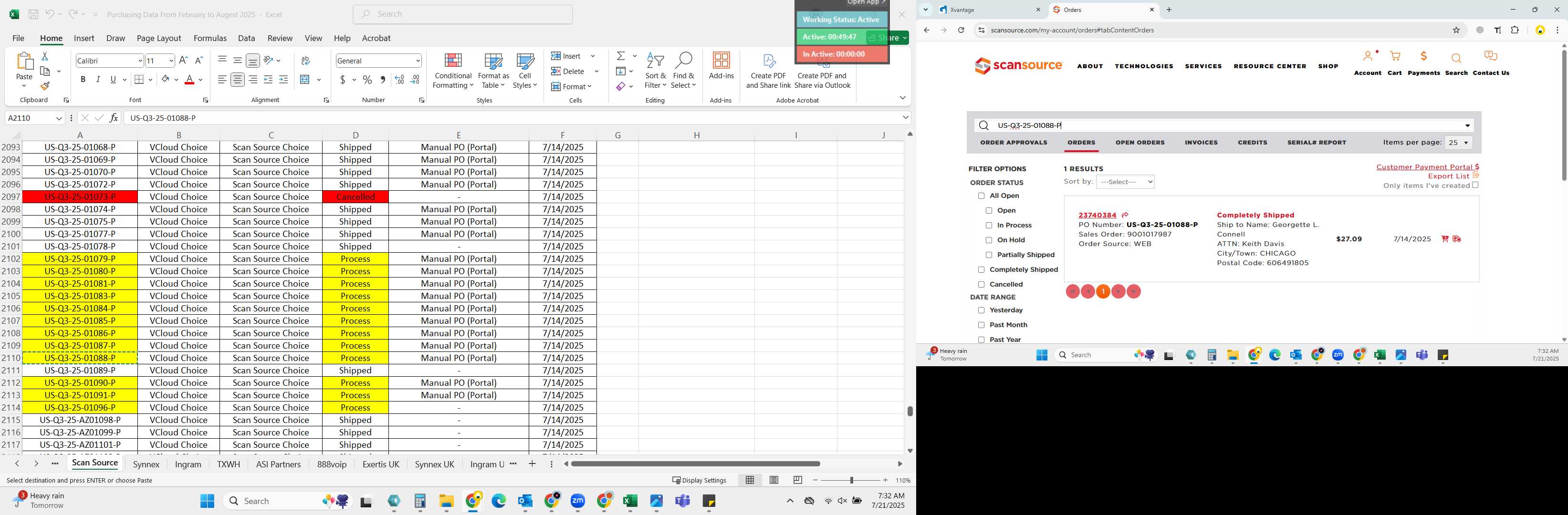Expand the Excel formula bar
1568x515 pixels.
(x=905, y=117)
